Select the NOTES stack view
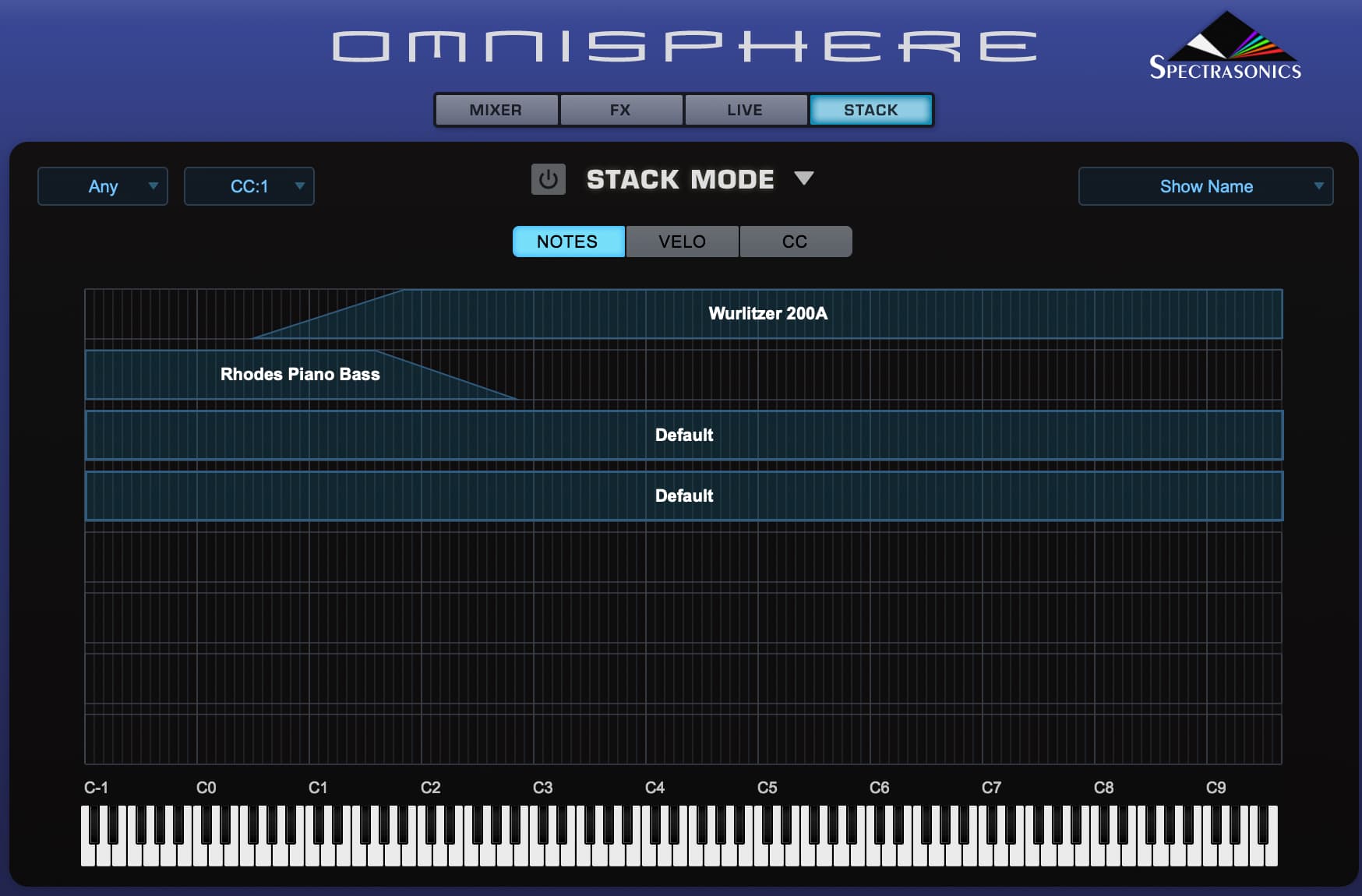The height and width of the screenshot is (896, 1362). click(568, 242)
